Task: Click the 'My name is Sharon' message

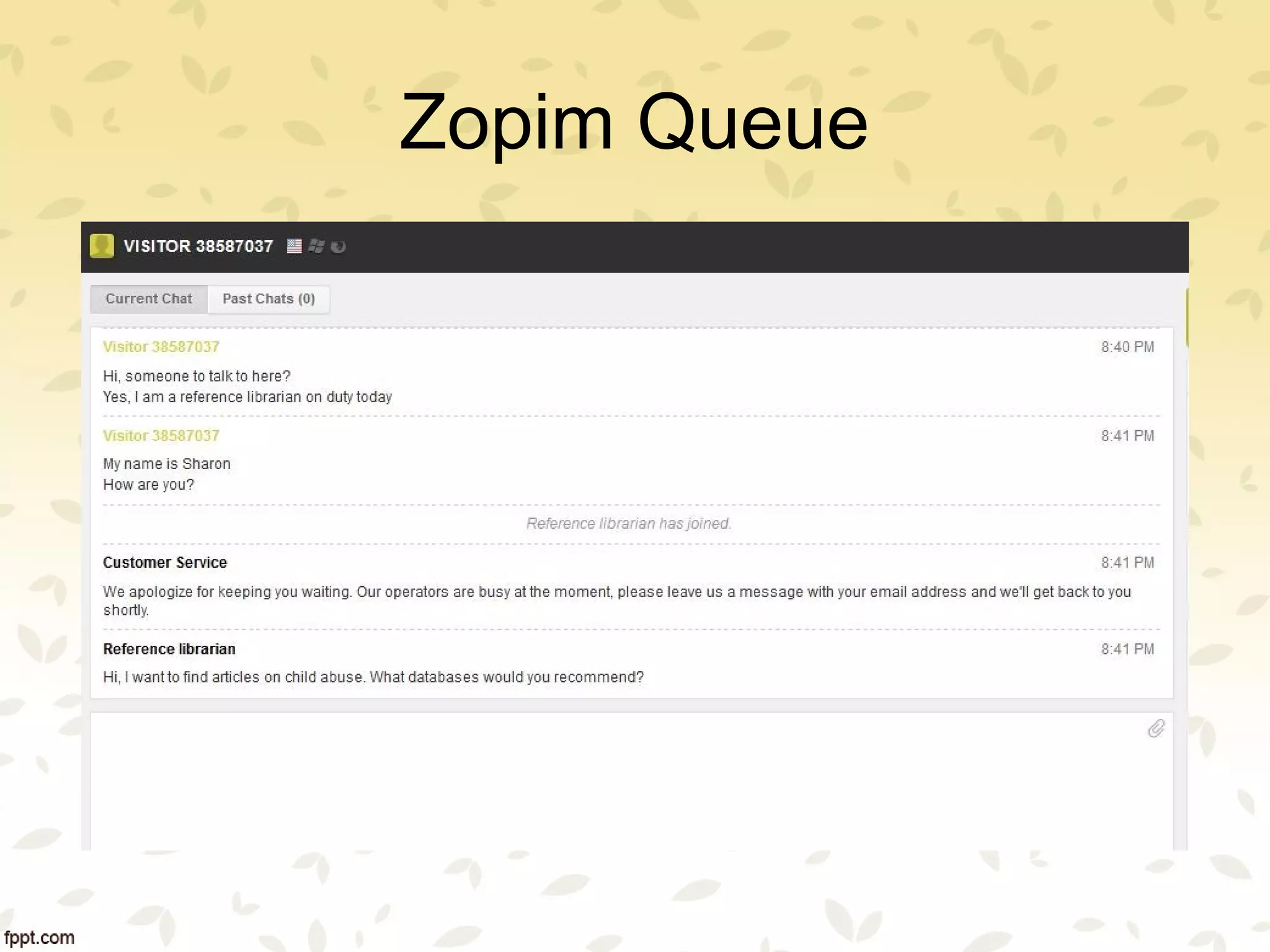Action: click(167, 464)
